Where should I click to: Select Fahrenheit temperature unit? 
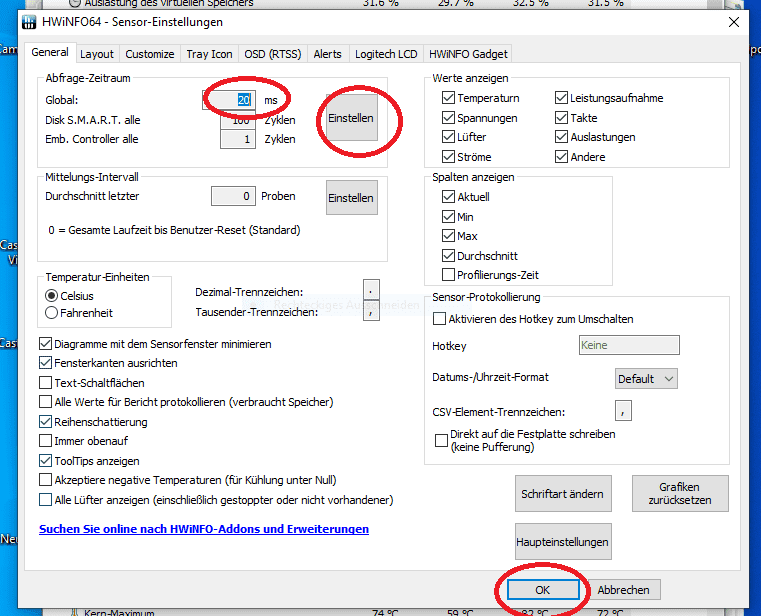[x=79, y=313]
